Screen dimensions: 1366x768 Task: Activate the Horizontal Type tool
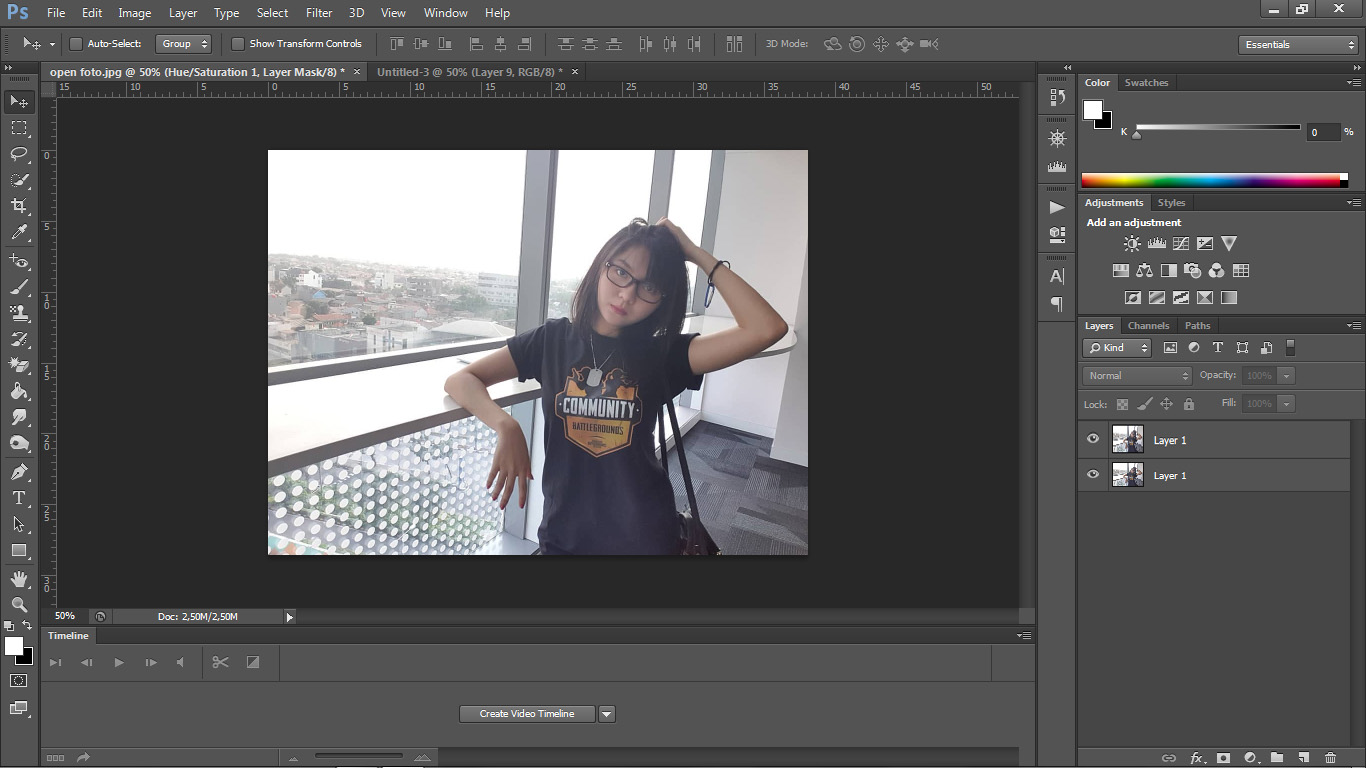pyautogui.click(x=19, y=497)
